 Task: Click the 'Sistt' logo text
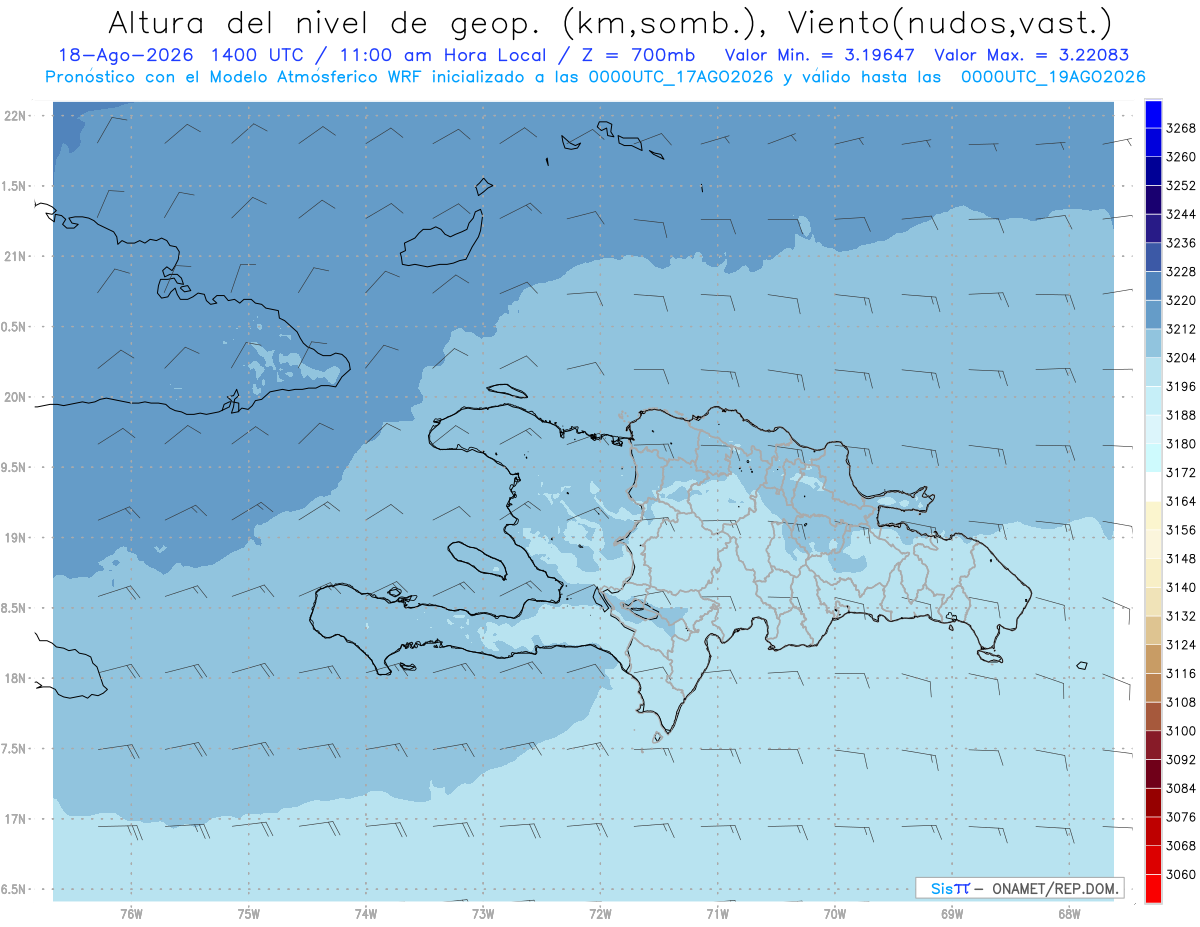point(950,888)
